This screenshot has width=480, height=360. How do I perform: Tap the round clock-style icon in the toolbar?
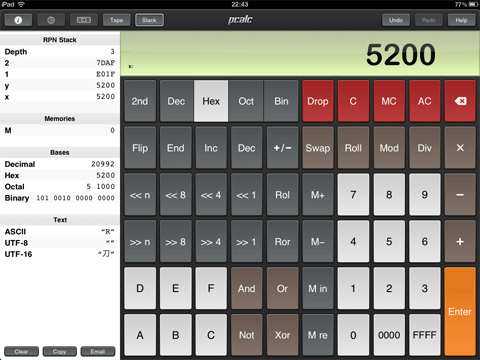pyautogui.click(x=51, y=20)
